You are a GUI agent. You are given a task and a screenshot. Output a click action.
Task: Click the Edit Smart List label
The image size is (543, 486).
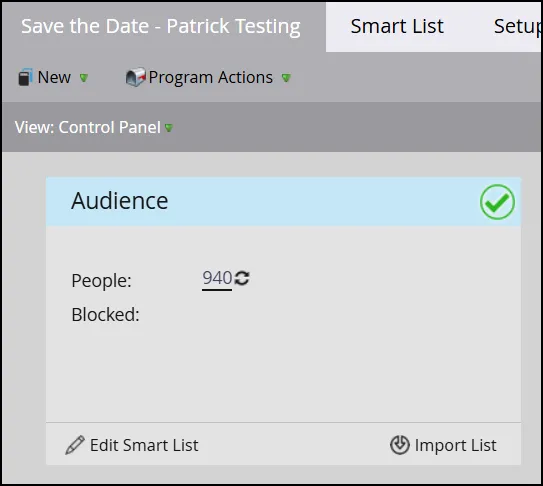point(144,445)
